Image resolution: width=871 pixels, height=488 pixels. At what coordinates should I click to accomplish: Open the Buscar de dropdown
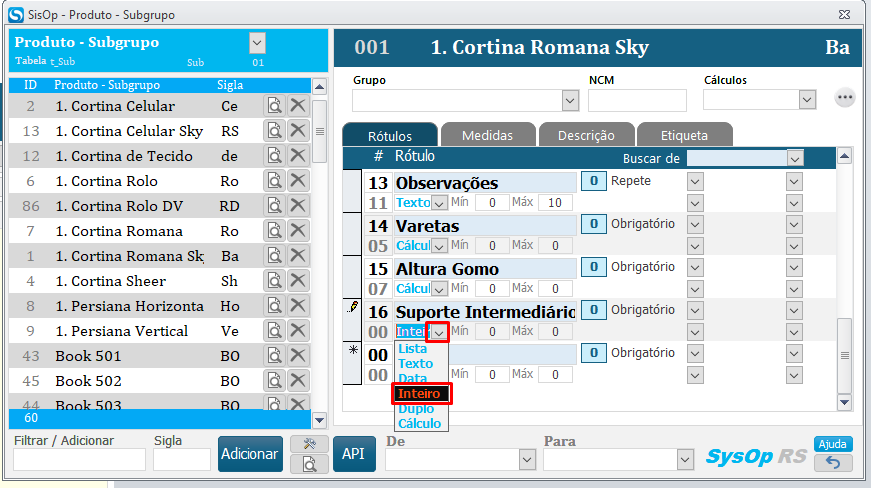click(795, 158)
